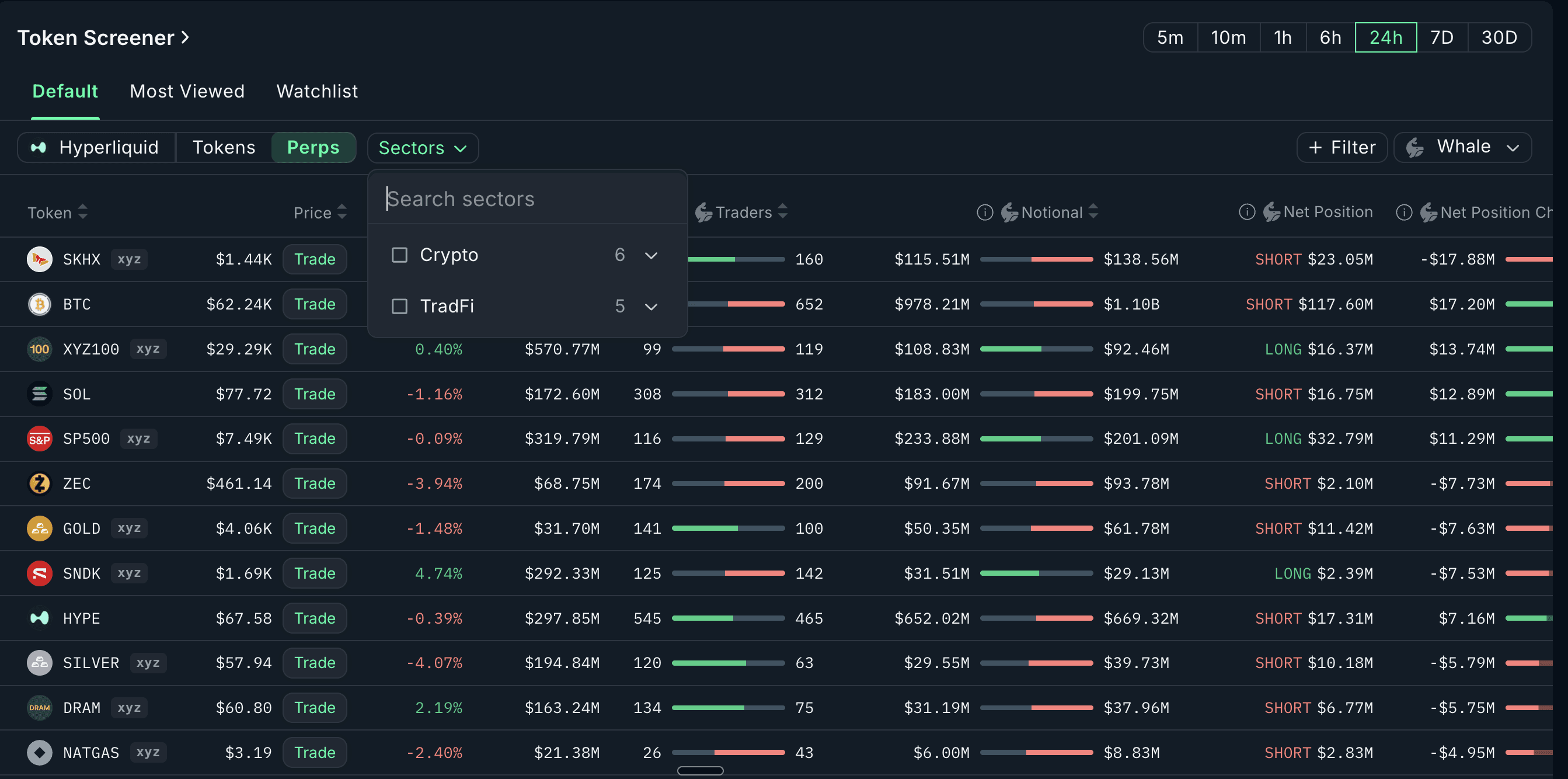
Task: Click whale icon in Net Position header
Action: [1271, 212]
